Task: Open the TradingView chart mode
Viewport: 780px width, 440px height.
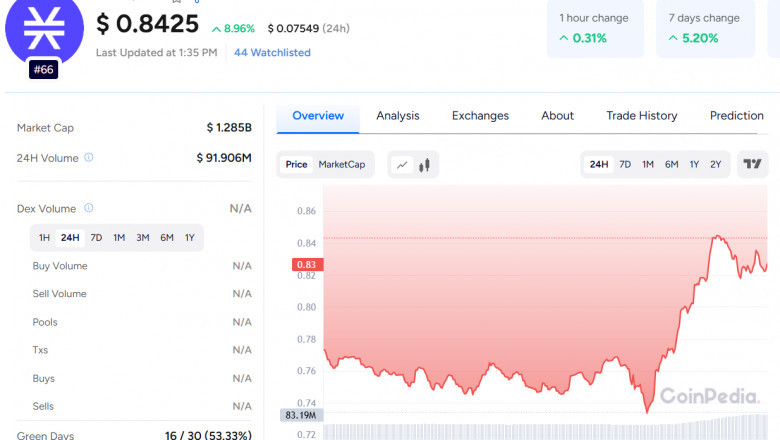Action: click(752, 164)
